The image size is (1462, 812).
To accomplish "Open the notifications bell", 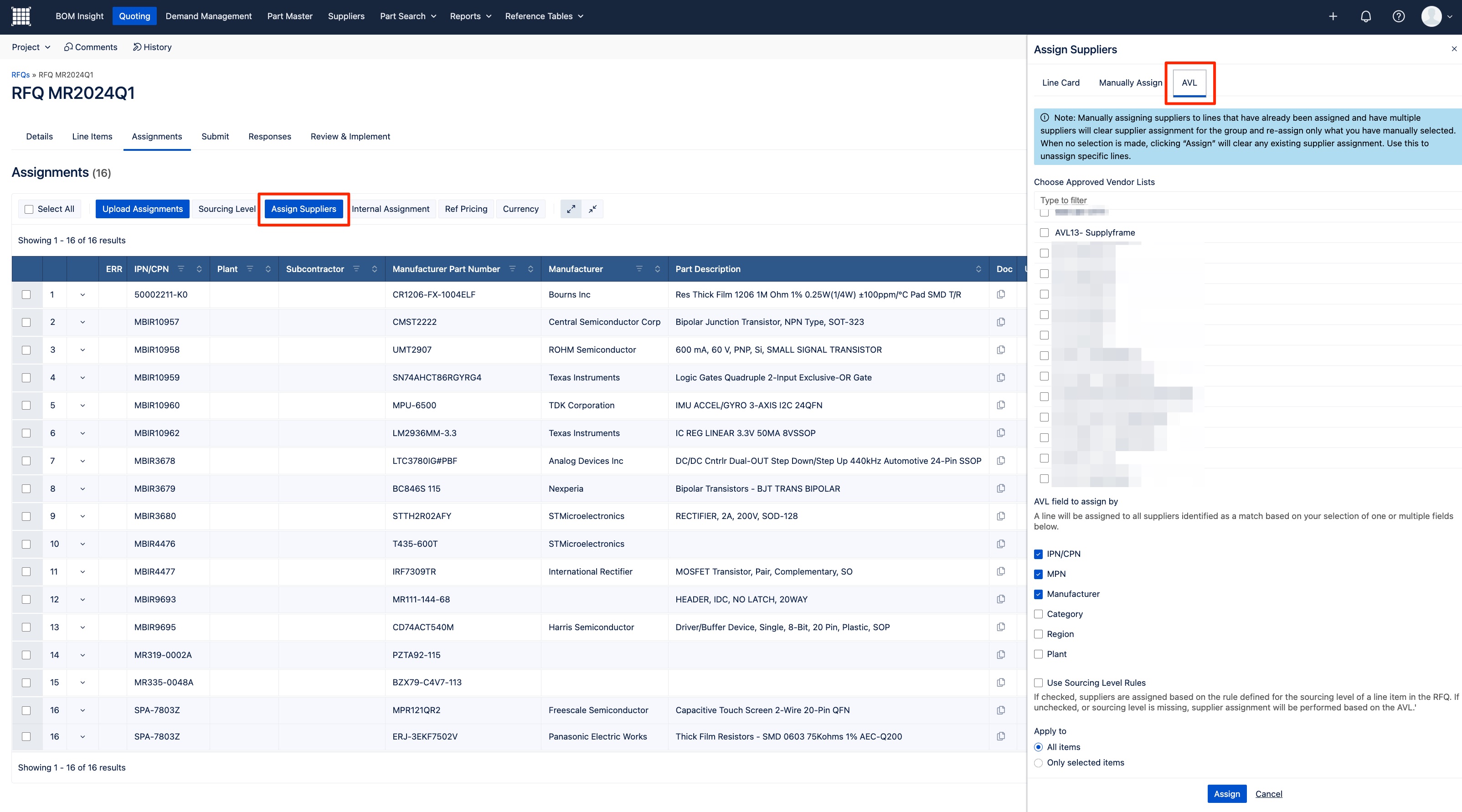I will (x=1366, y=16).
